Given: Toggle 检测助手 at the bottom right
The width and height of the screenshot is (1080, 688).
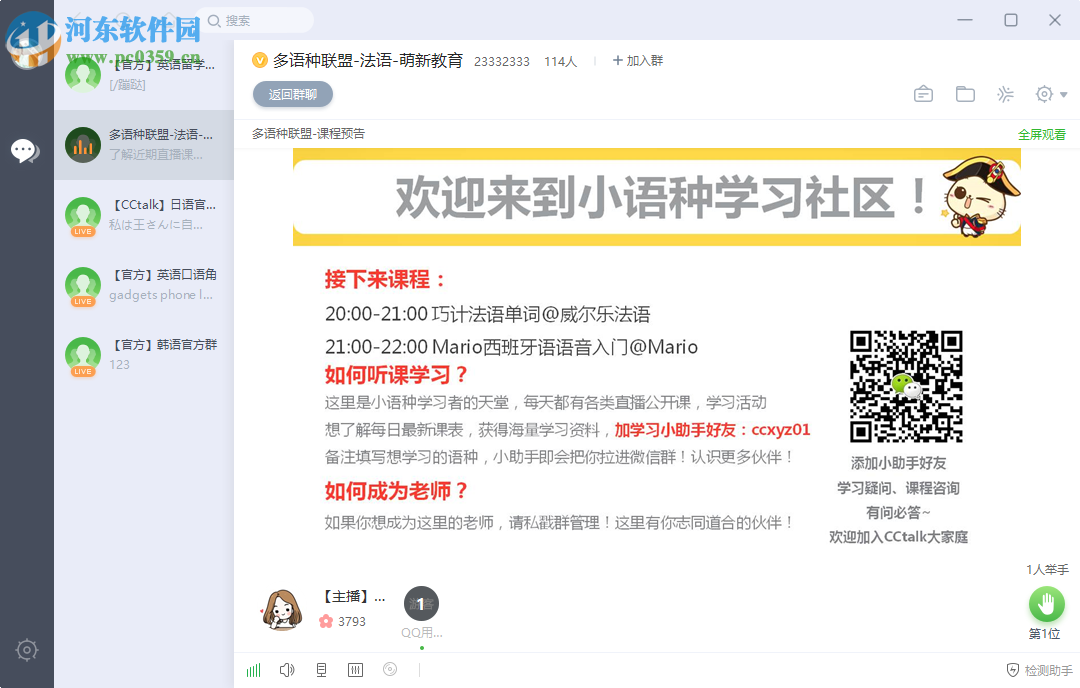Looking at the screenshot, I should point(1037,670).
